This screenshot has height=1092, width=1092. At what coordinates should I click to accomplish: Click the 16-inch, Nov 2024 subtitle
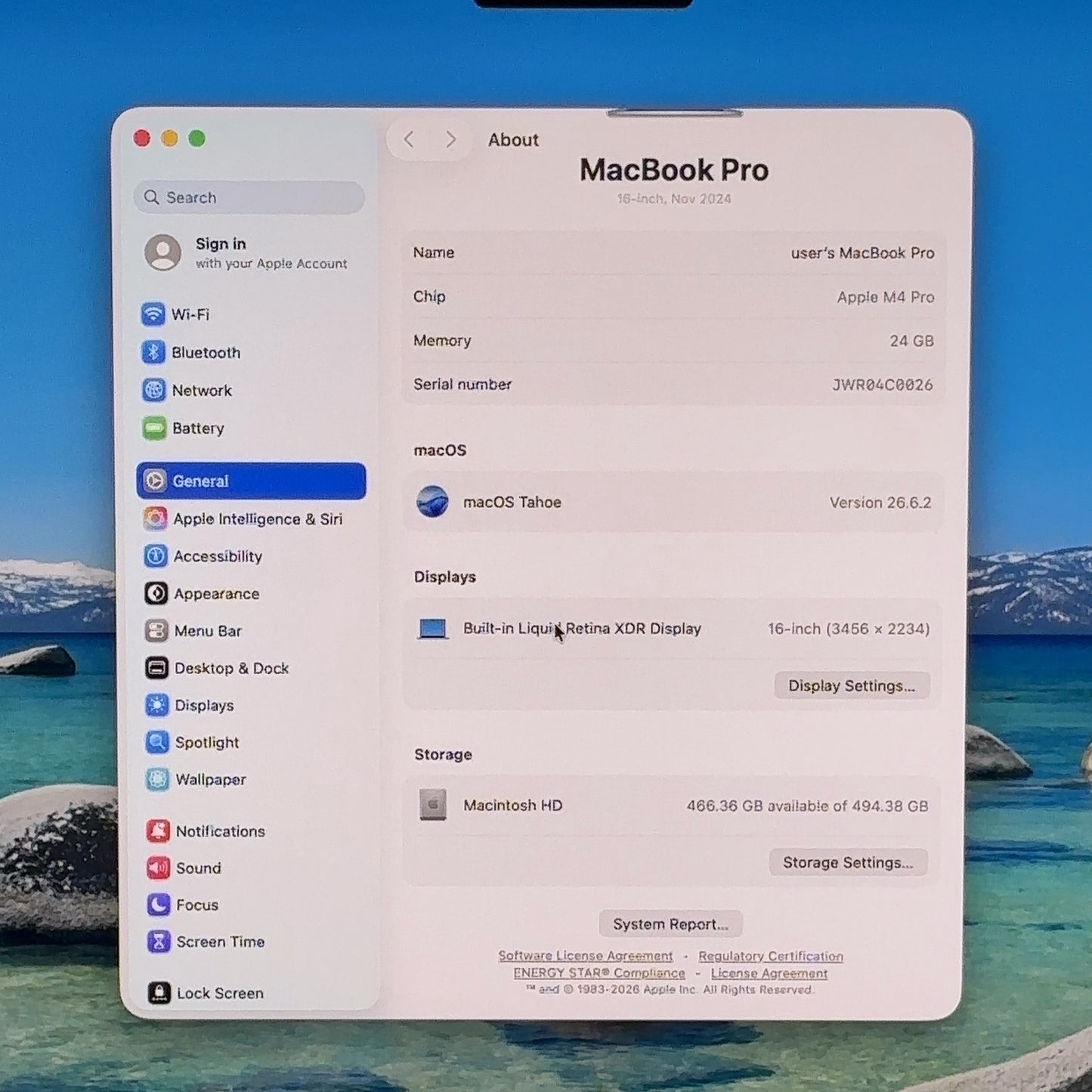(x=674, y=199)
